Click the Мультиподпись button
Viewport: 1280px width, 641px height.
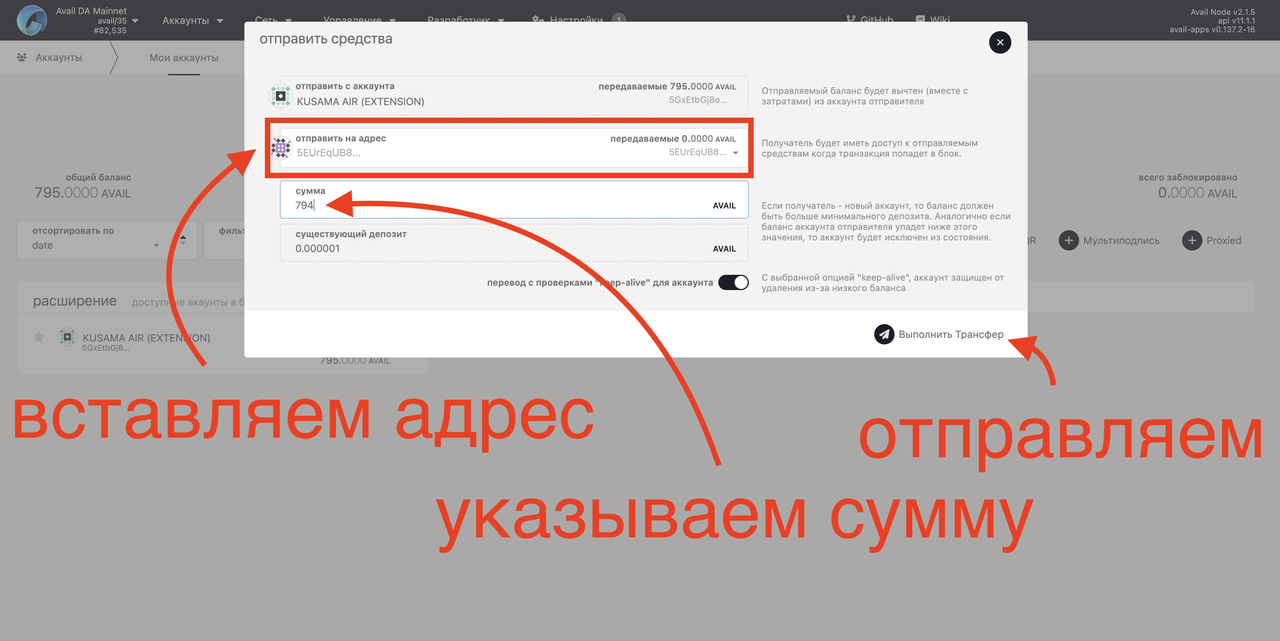tap(1110, 240)
